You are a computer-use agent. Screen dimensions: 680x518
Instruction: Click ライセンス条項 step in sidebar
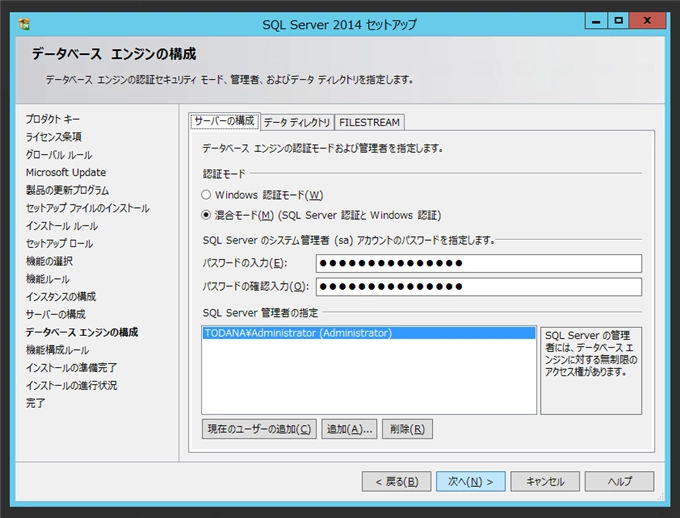coord(53,137)
